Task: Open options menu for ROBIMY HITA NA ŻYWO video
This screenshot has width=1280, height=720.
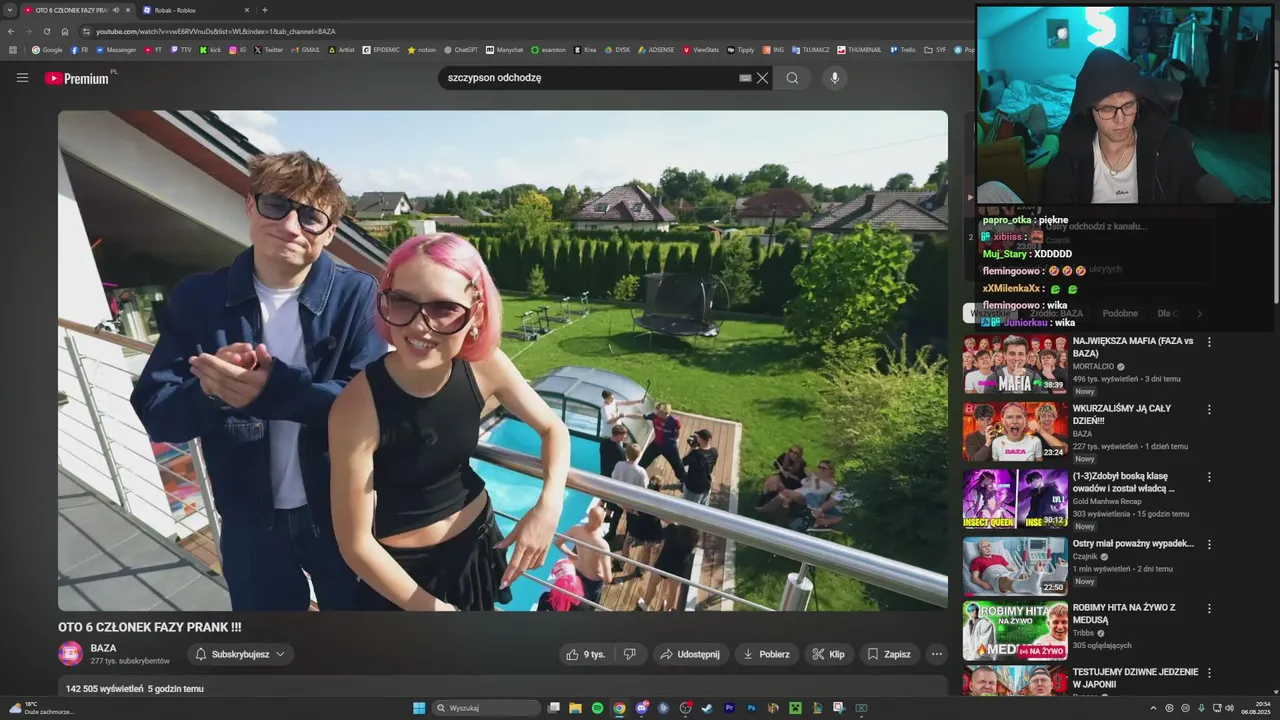Action: point(1209,608)
